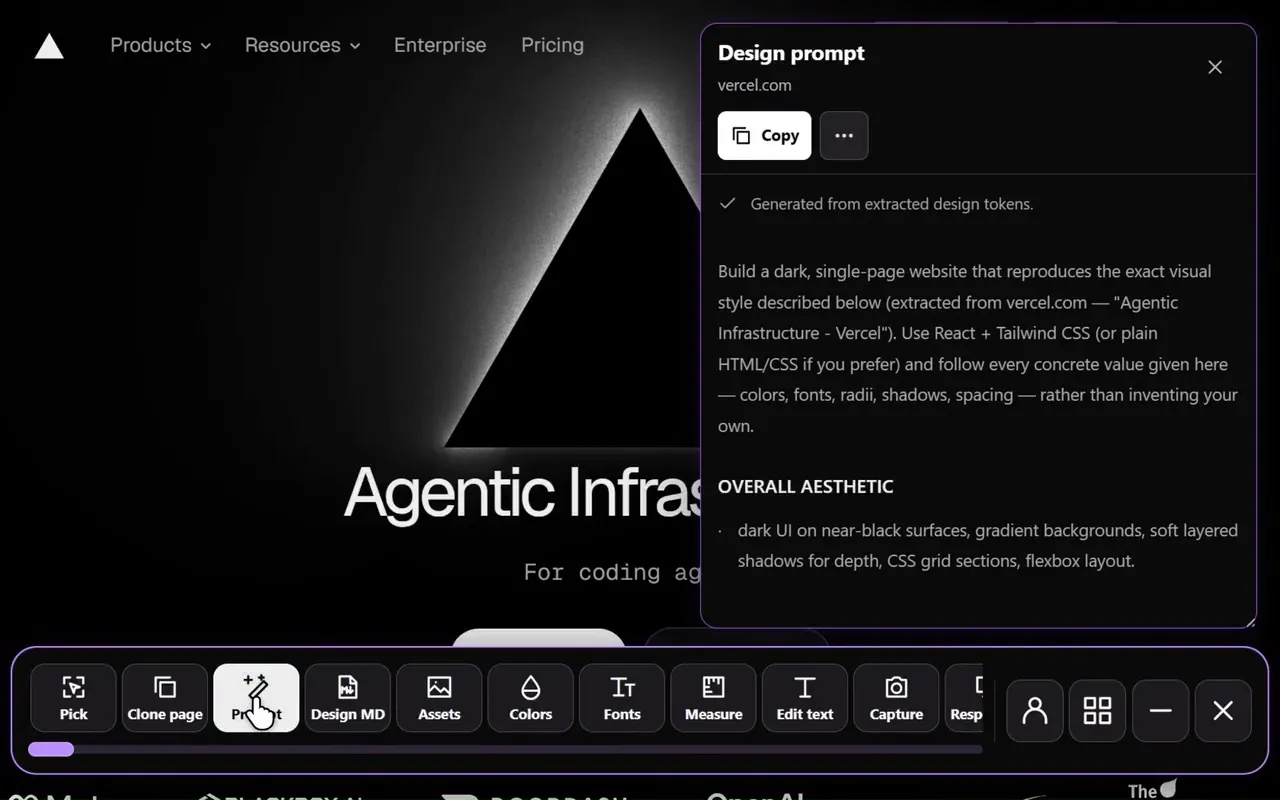Open the Design MD tool
The width and height of the screenshot is (1280, 800).
pos(348,698)
